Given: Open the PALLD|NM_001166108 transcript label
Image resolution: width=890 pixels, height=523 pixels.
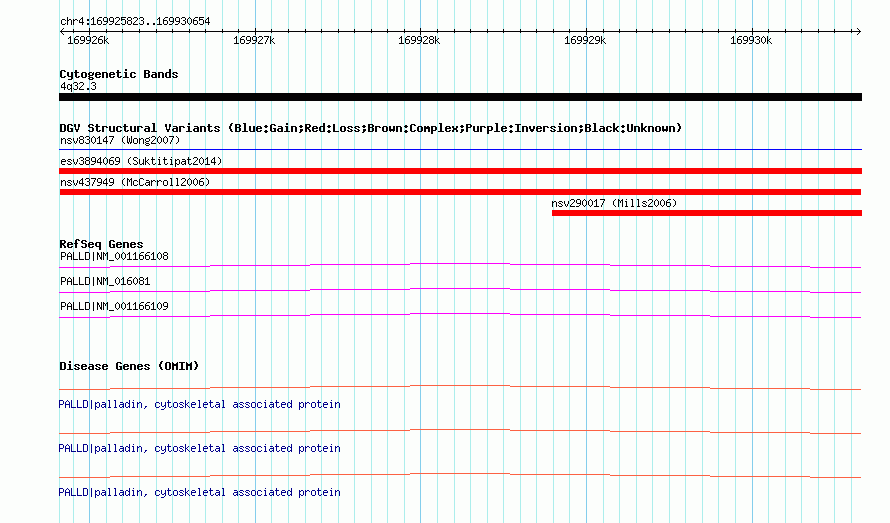Looking at the screenshot, I should (114, 256).
